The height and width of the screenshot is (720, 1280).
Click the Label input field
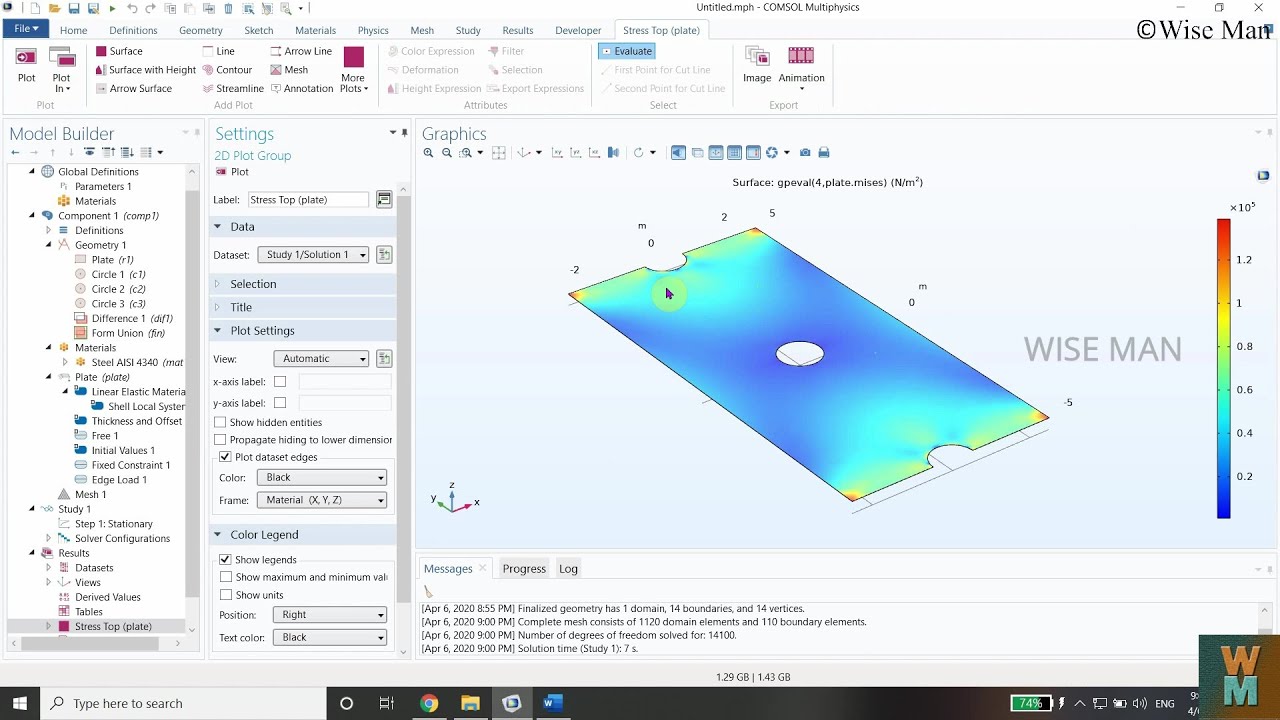pos(308,200)
